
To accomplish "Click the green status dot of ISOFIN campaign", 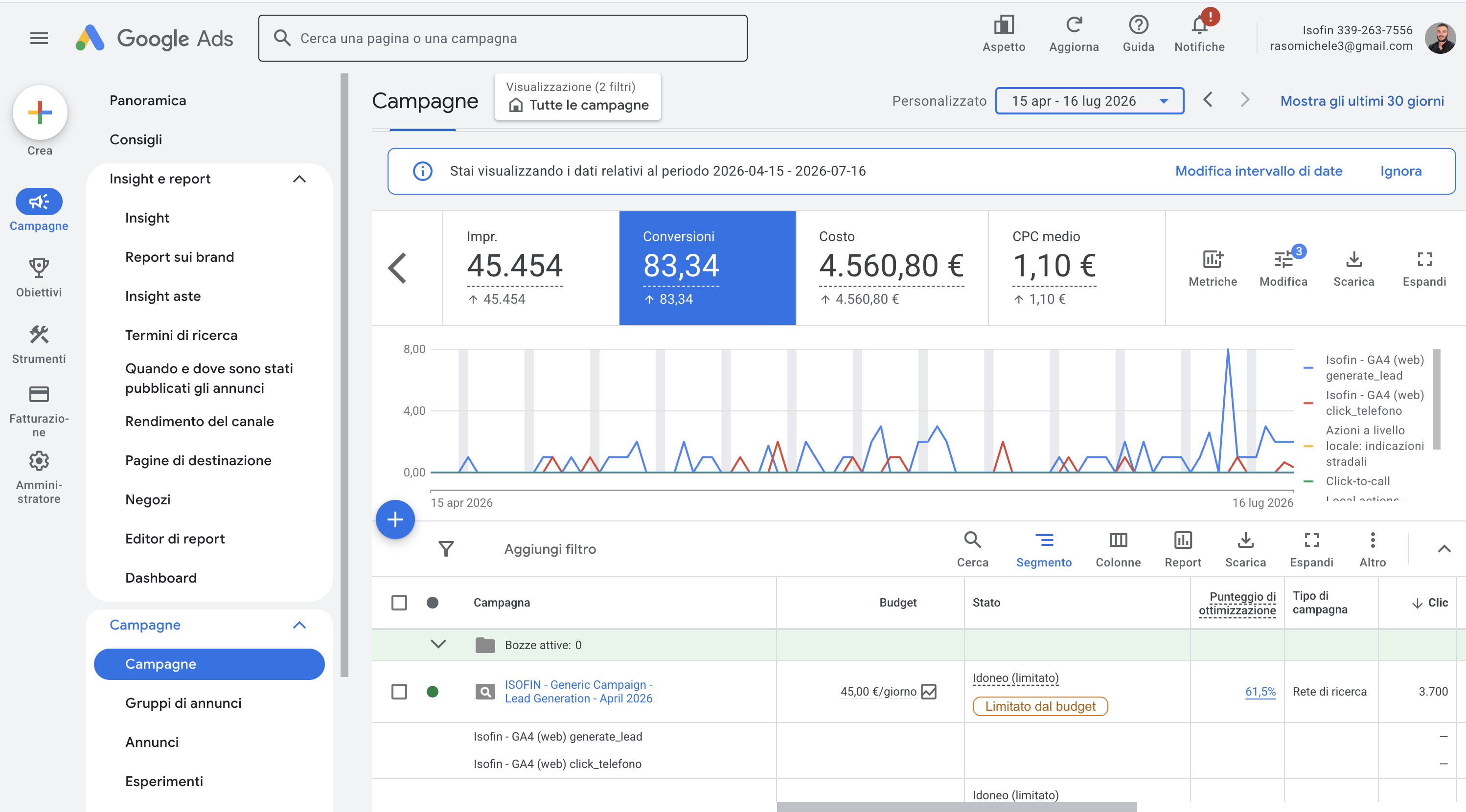I will click(x=433, y=691).
